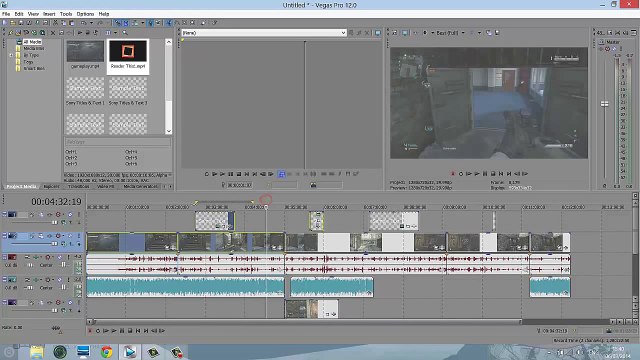This screenshot has width=640, height=360.
Task: Click the Cut scissors icon in toolbar
Action: (56, 23)
